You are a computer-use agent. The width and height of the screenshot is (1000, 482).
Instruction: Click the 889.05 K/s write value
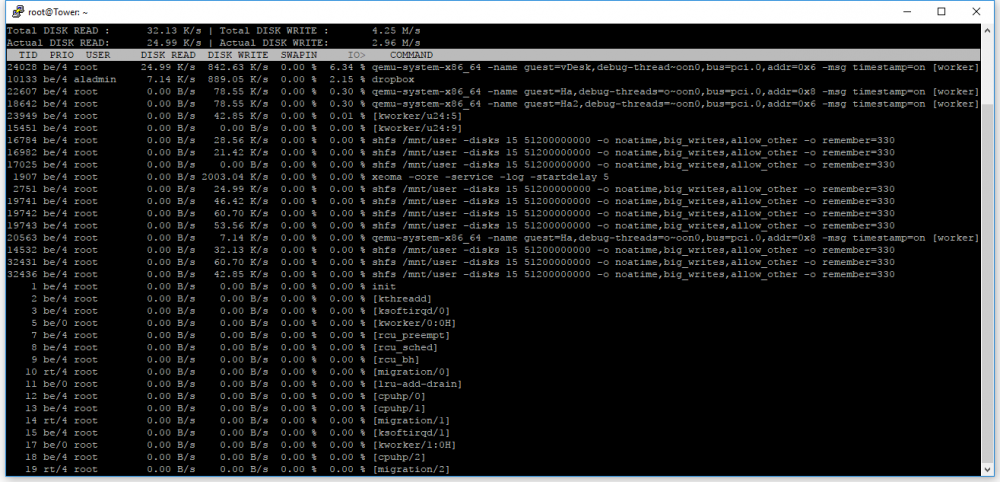click(238, 80)
